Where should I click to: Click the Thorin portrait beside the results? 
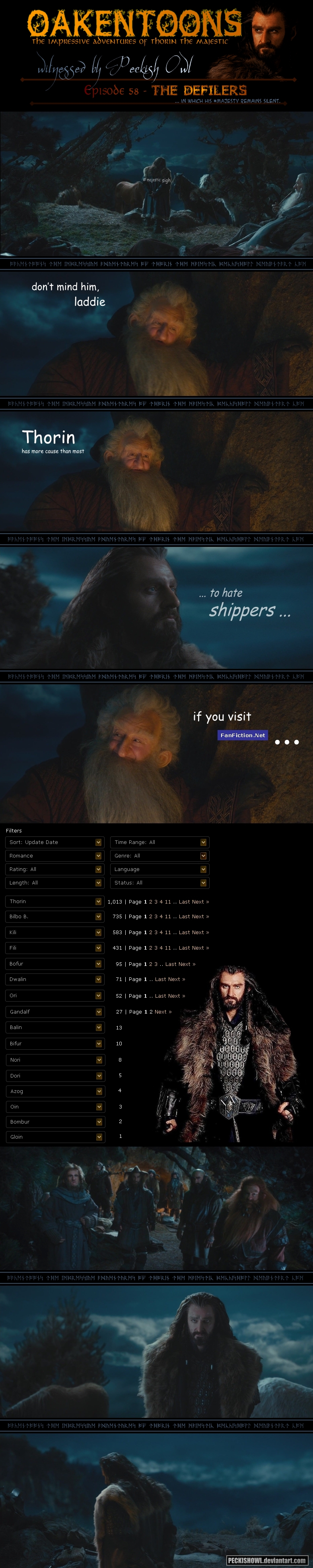click(231, 1053)
